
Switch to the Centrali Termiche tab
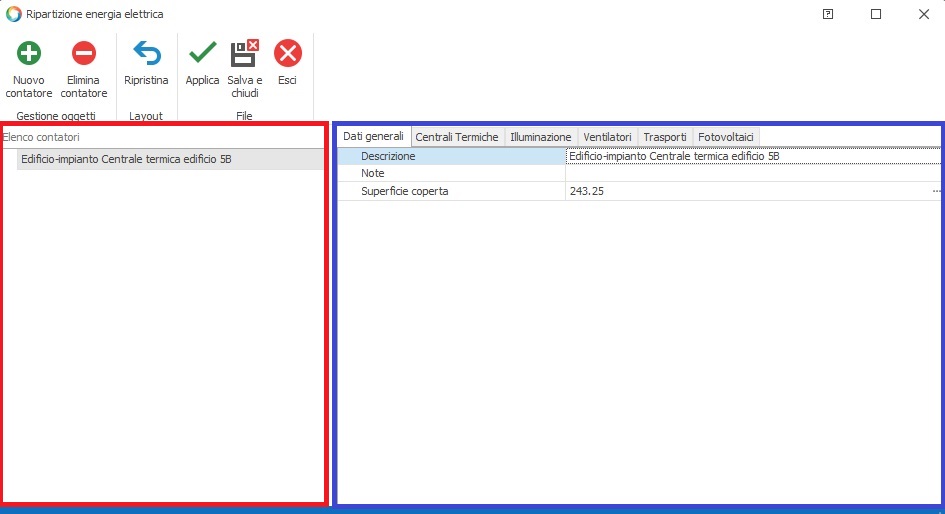tap(456, 137)
